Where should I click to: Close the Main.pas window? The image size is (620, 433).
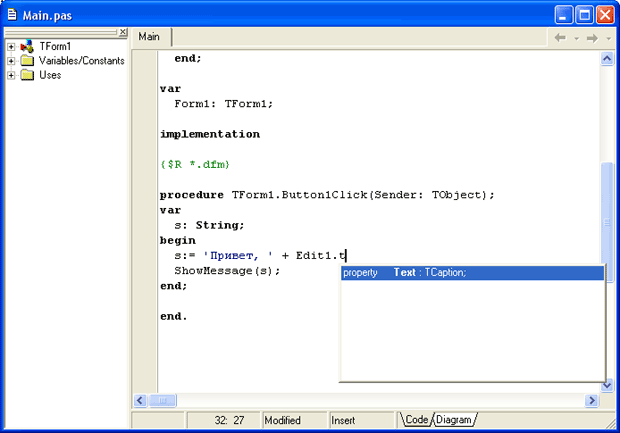click(x=605, y=15)
